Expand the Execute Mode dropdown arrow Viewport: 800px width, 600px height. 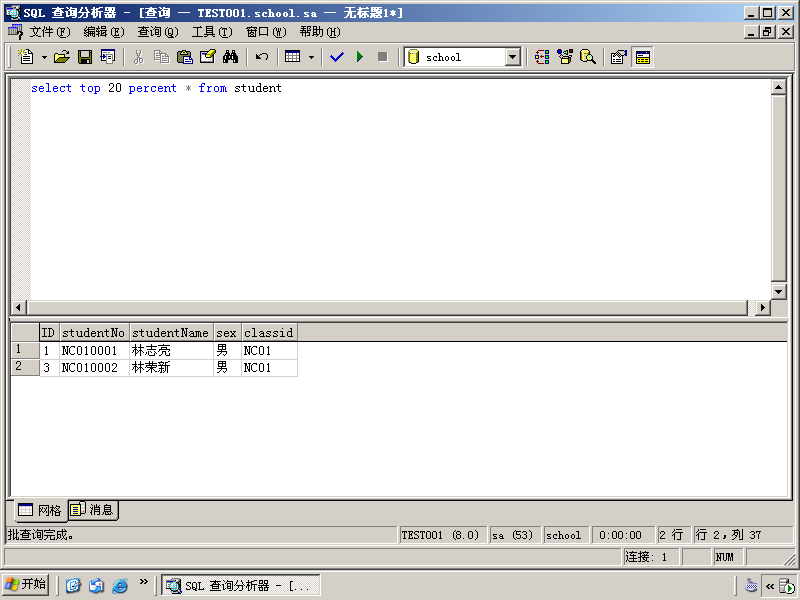[x=311, y=57]
